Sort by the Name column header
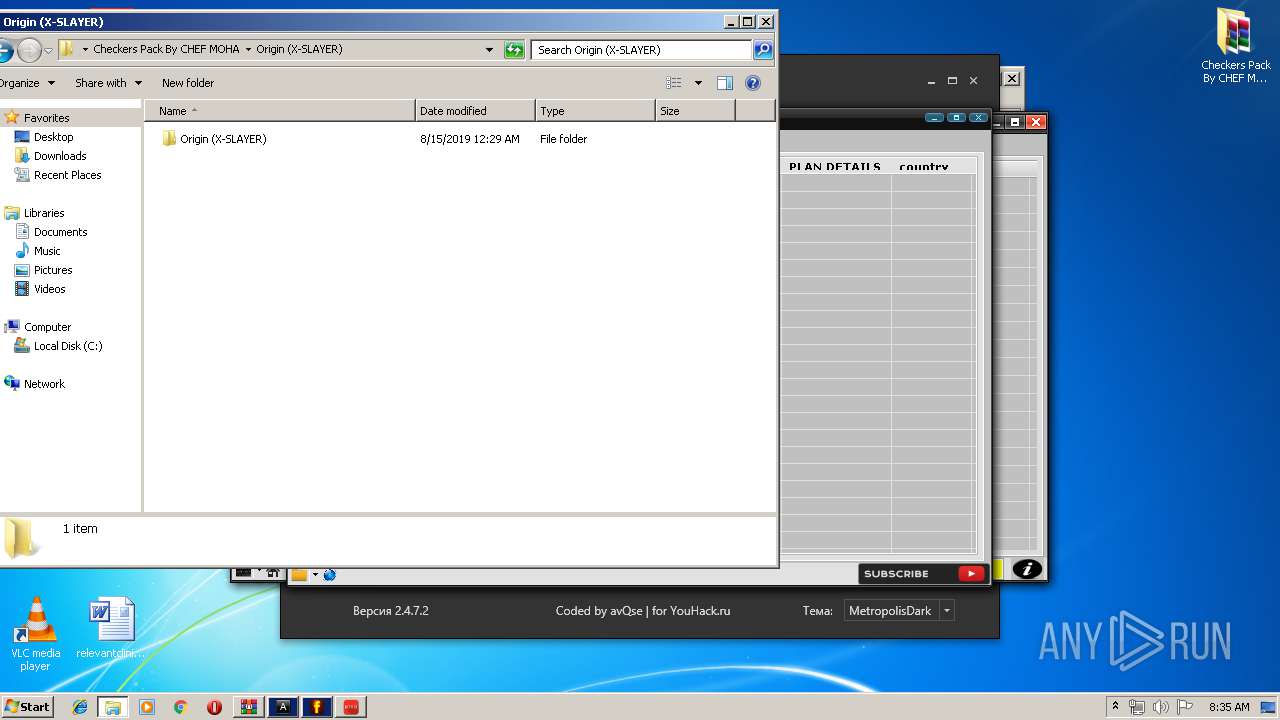This screenshot has height=720, width=1280. [x=280, y=111]
